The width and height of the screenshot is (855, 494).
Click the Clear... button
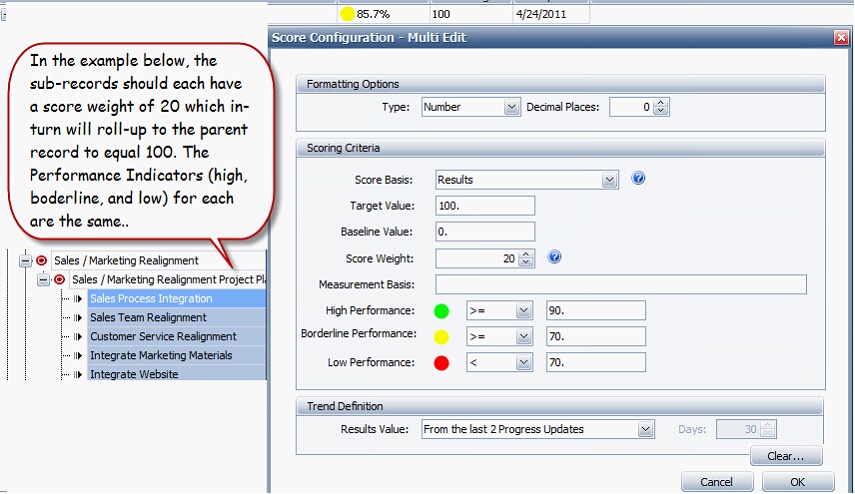pos(786,456)
